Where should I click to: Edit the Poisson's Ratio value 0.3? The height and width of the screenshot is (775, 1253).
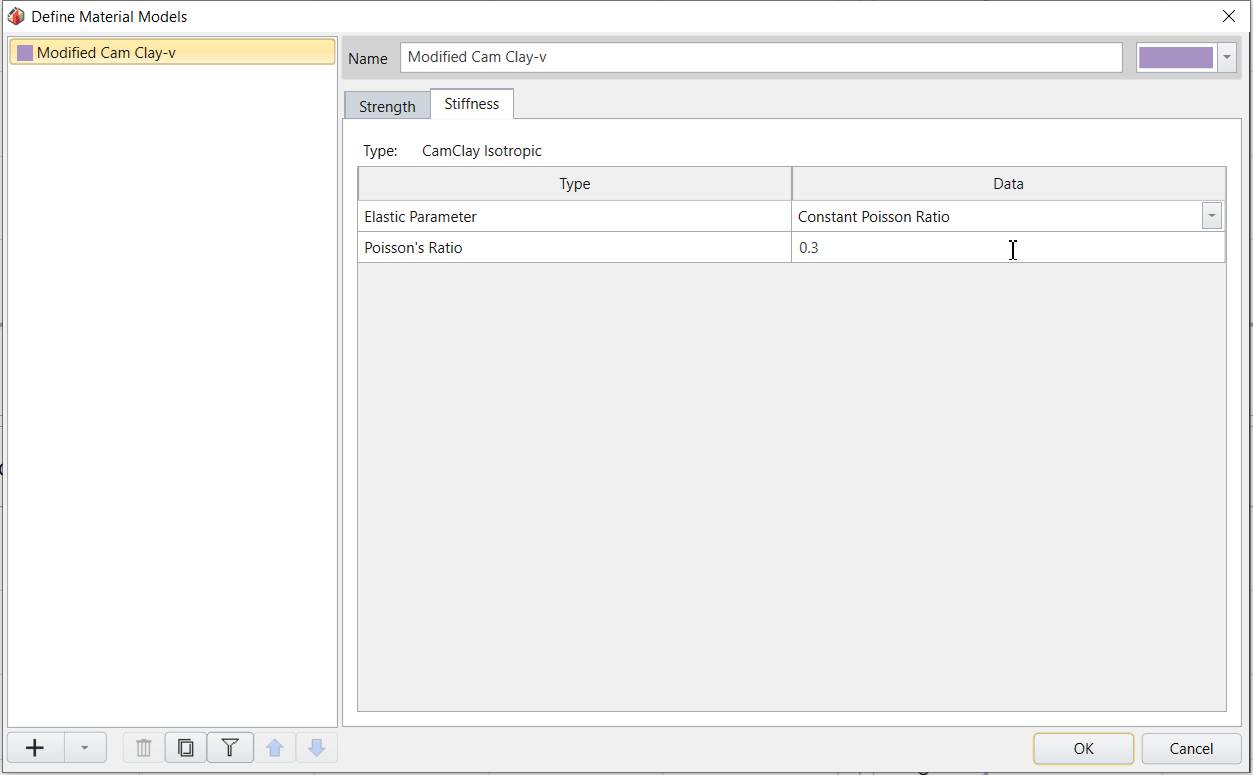point(1007,248)
